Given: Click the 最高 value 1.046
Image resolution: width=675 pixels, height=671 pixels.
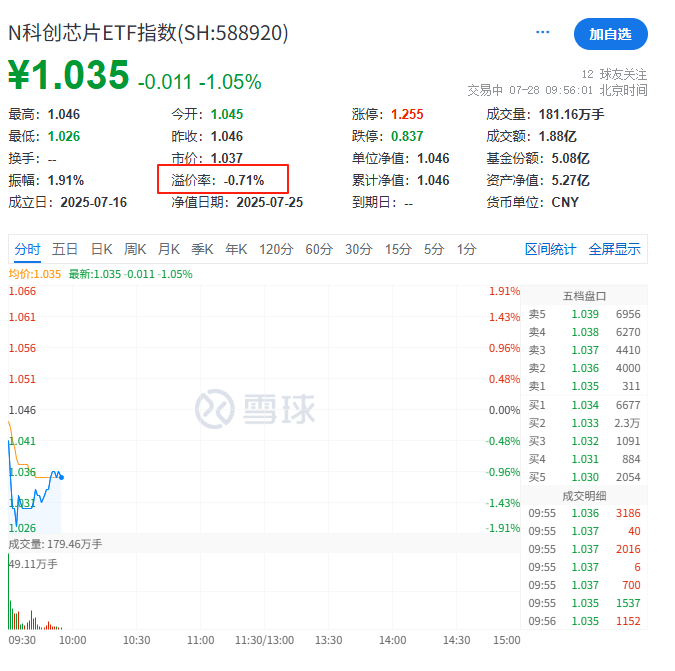Looking at the screenshot, I should point(64,114).
